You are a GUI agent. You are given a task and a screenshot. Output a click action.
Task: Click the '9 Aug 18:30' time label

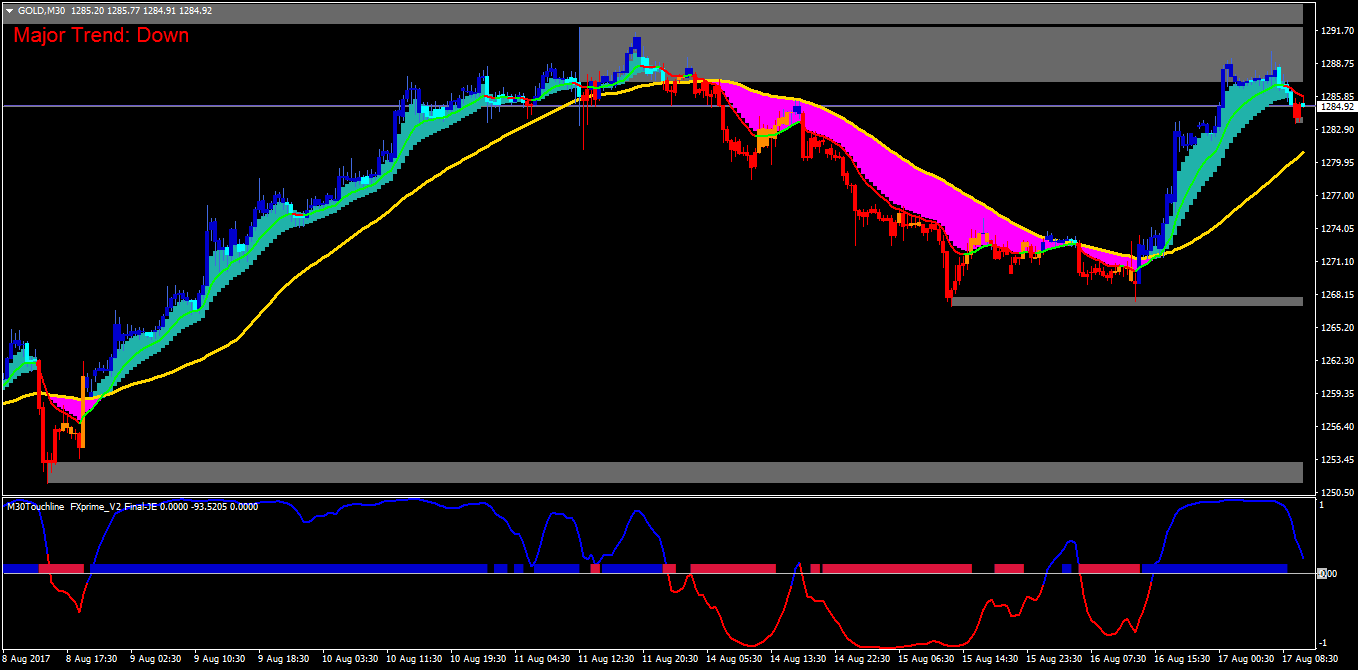(x=284, y=660)
